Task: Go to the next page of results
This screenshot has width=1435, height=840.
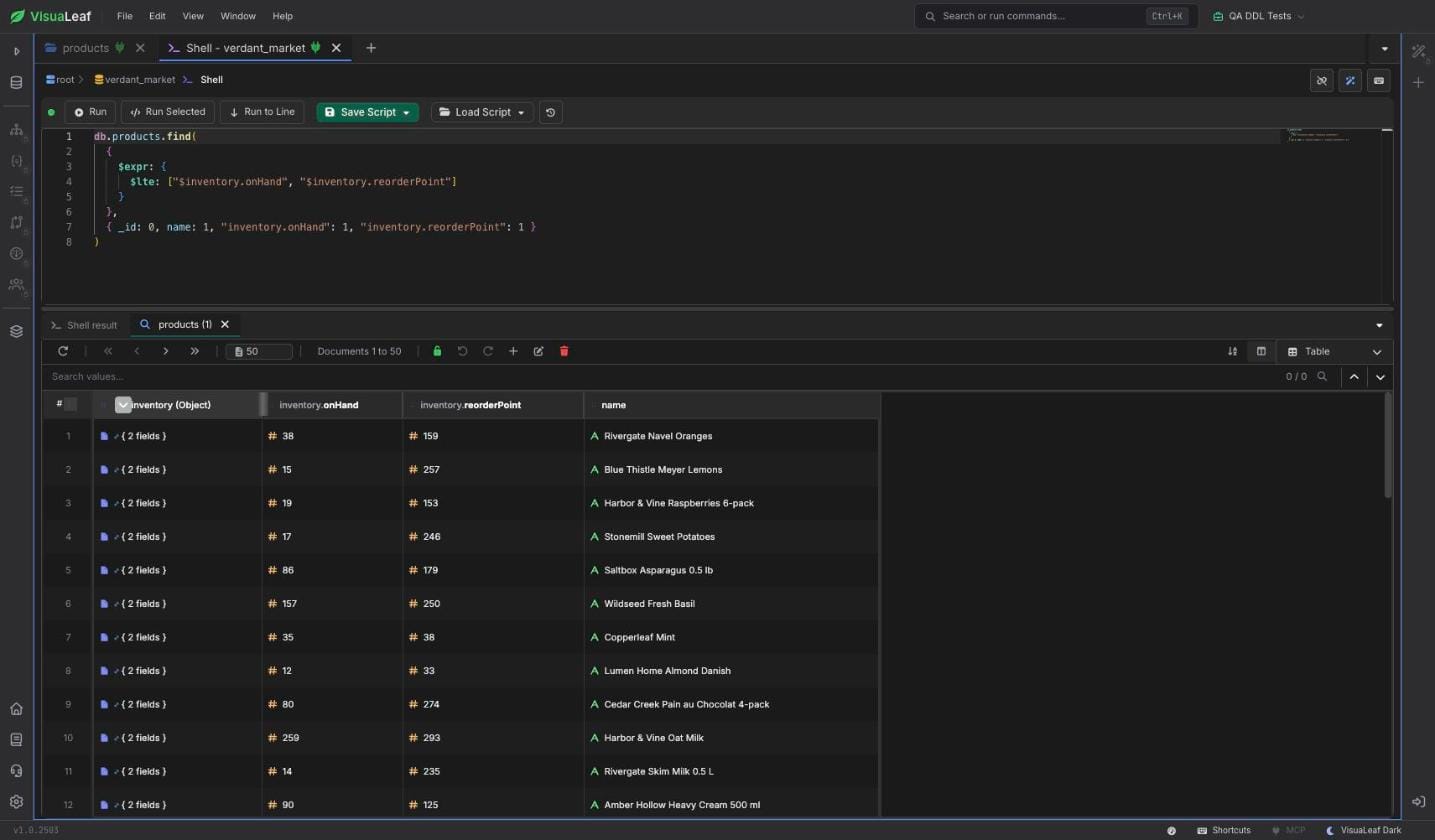Action: point(165,351)
